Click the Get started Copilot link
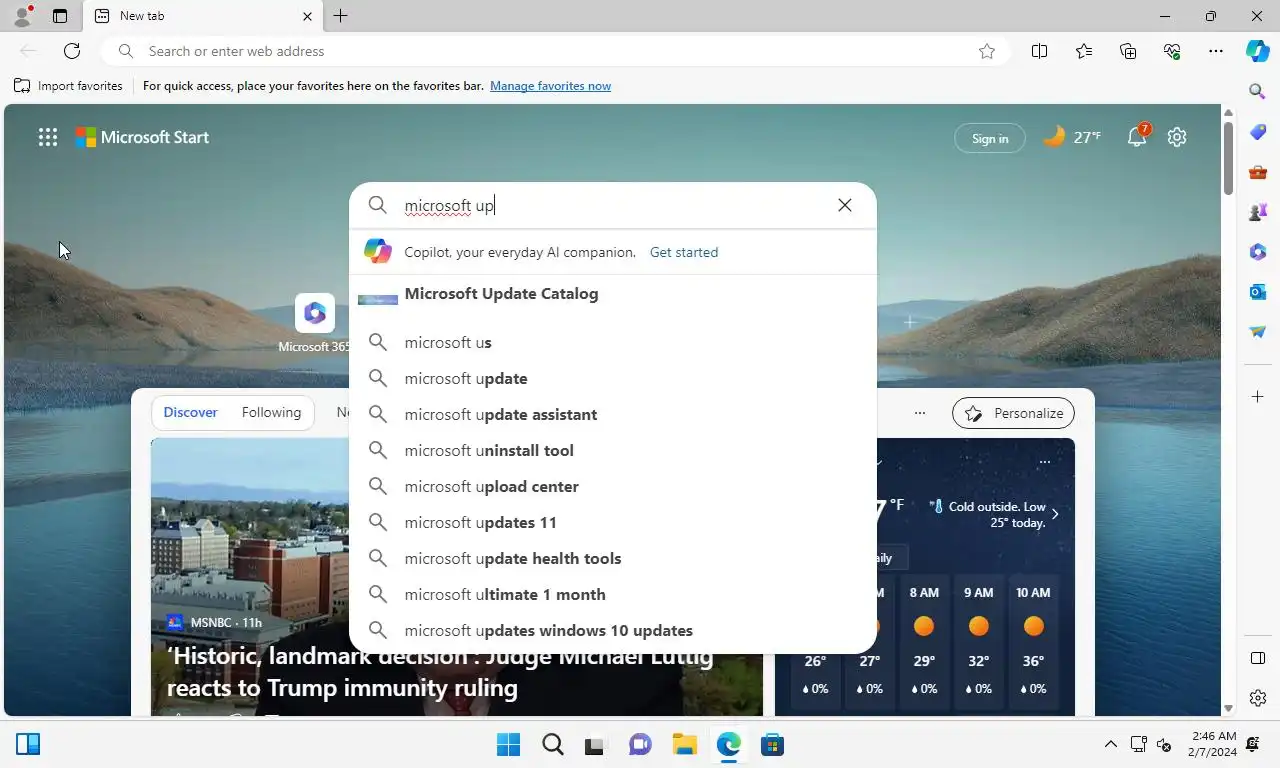1280x768 pixels. (x=684, y=252)
